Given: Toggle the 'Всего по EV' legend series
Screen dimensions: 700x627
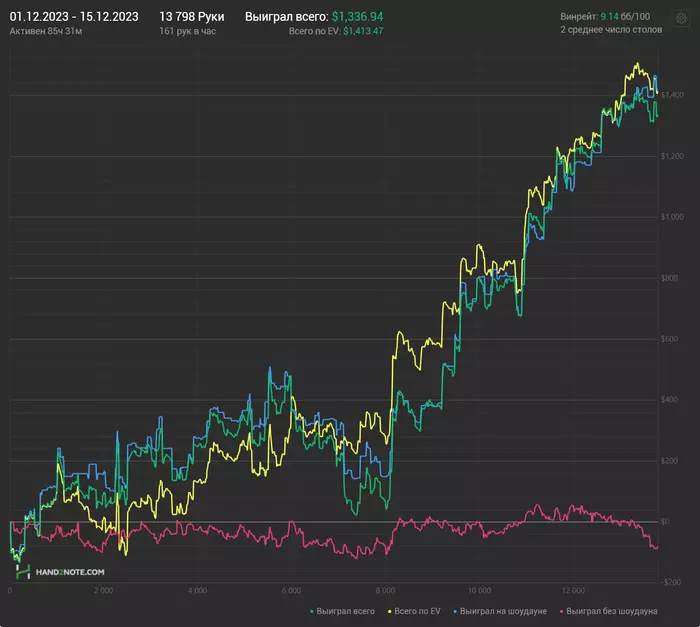Looking at the screenshot, I should pos(414,611).
